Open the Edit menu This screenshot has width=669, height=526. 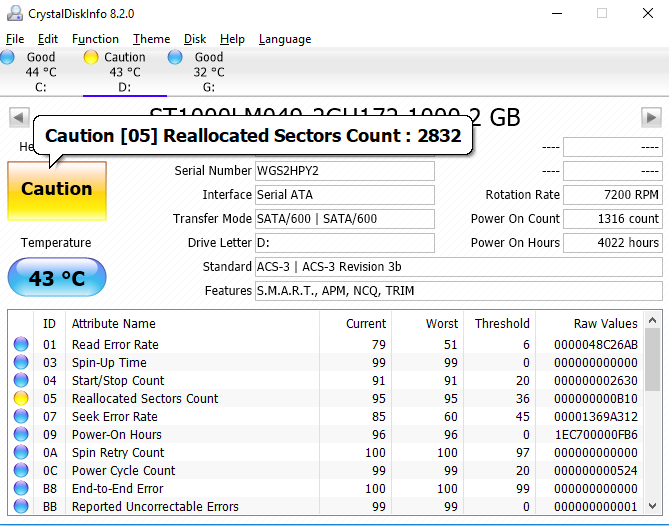coord(47,39)
